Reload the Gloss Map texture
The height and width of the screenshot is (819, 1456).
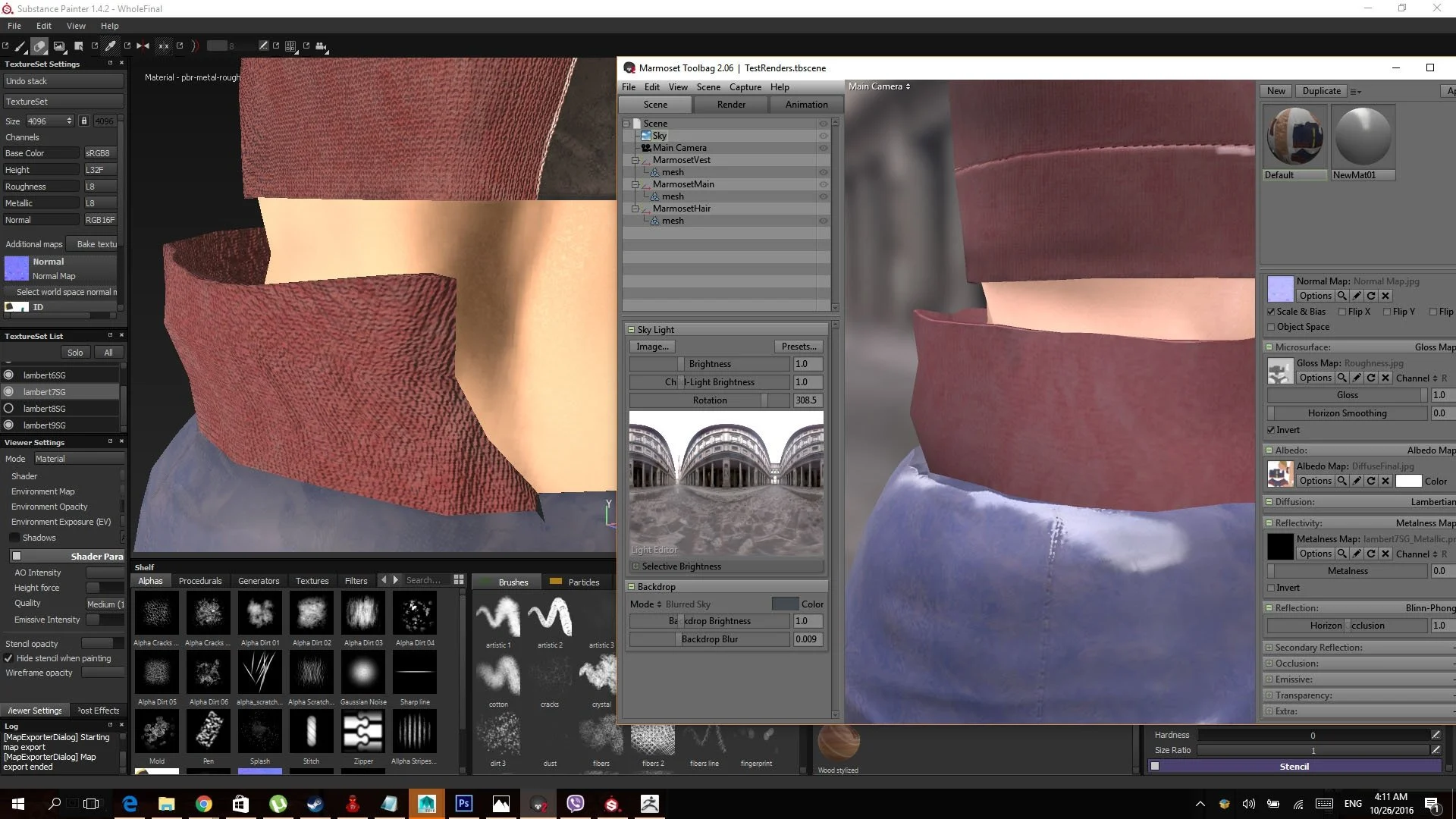tap(1371, 378)
